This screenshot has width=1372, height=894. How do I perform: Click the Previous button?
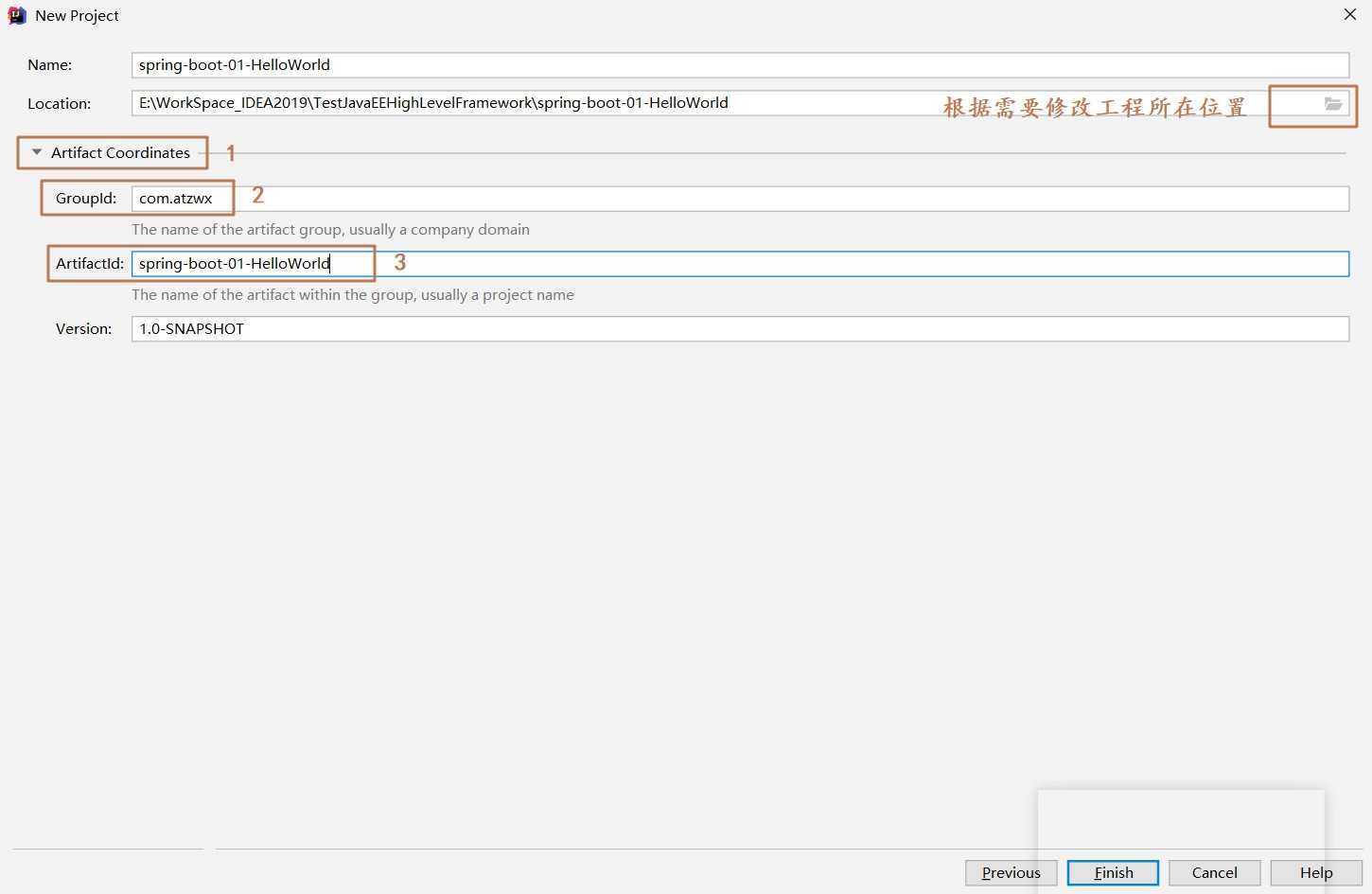pyautogui.click(x=1011, y=873)
